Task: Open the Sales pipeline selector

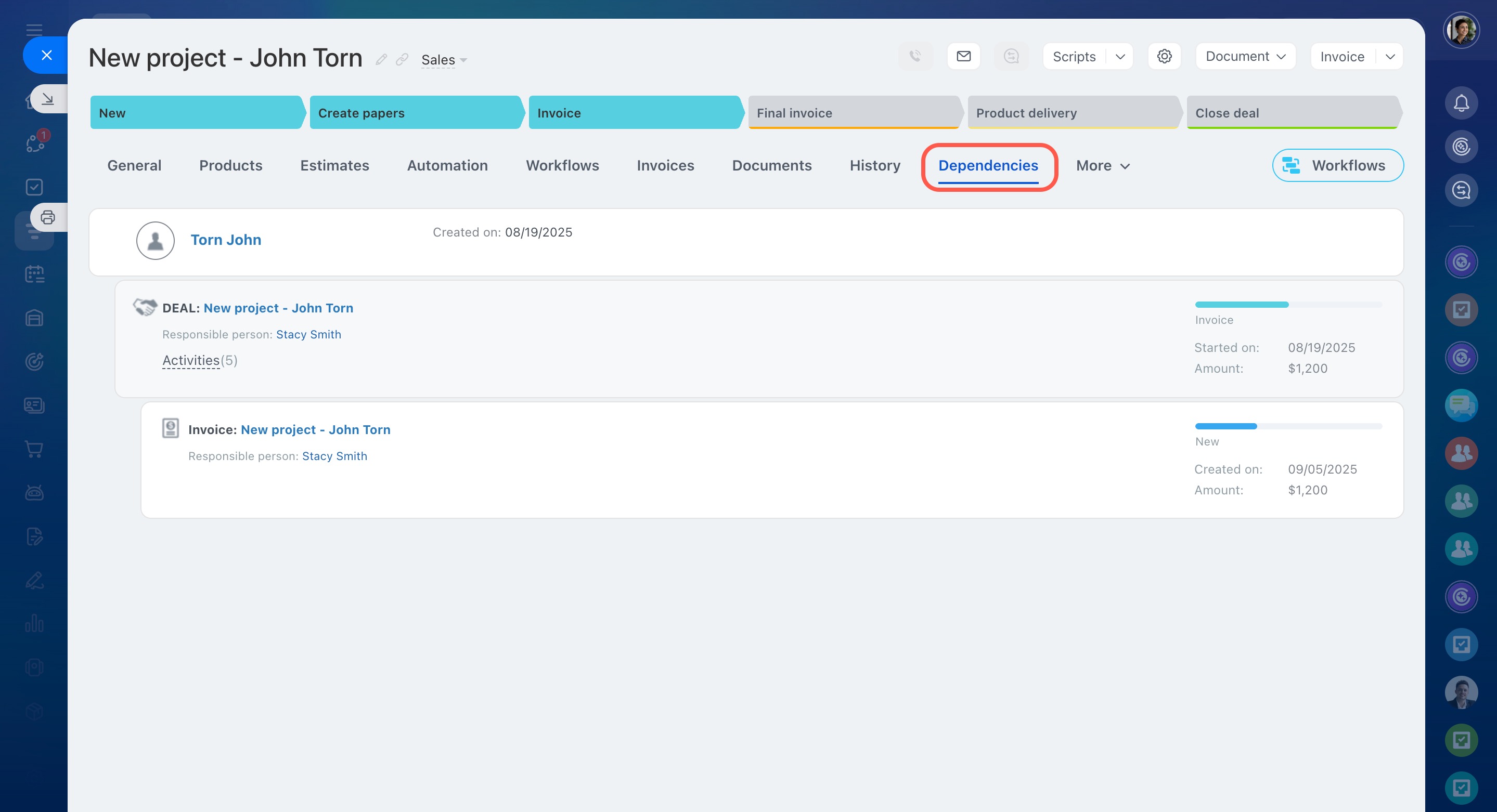Action: click(444, 60)
